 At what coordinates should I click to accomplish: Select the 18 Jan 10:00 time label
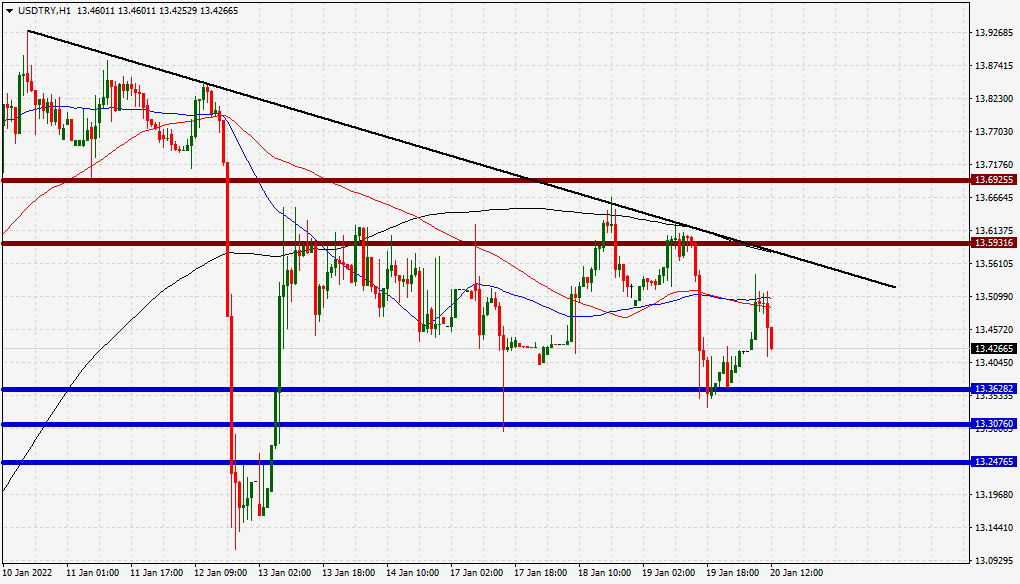click(604, 573)
